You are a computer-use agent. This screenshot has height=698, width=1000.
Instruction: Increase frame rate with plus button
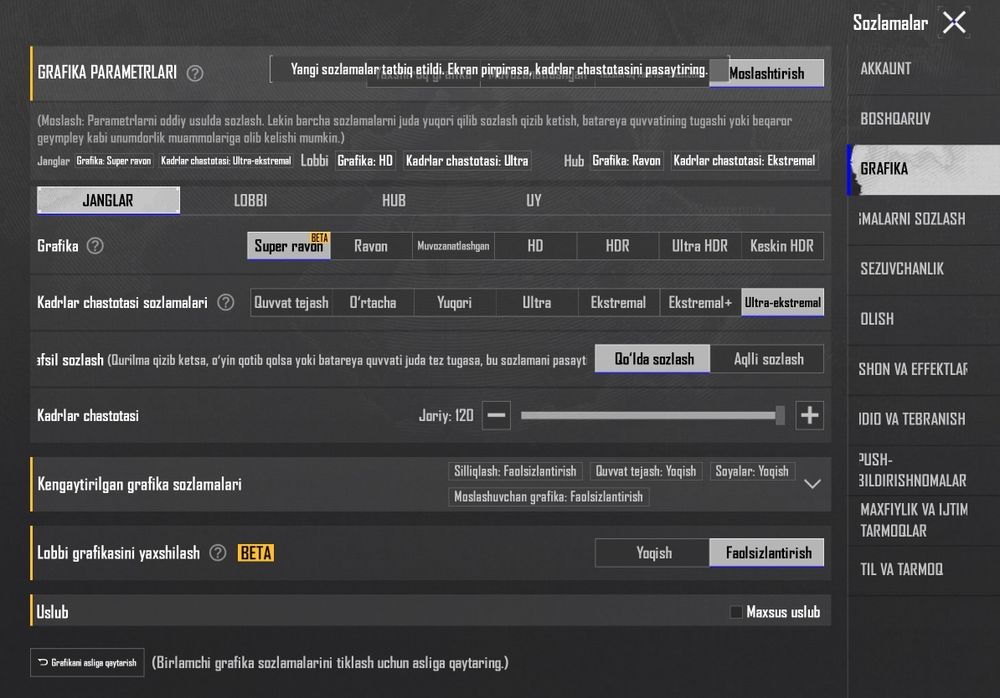[x=810, y=415]
